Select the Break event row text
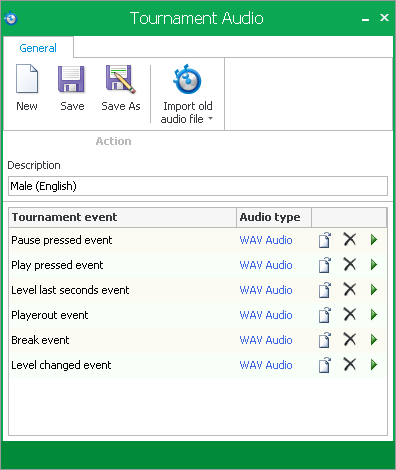The height and width of the screenshot is (470, 396). click(40, 340)
